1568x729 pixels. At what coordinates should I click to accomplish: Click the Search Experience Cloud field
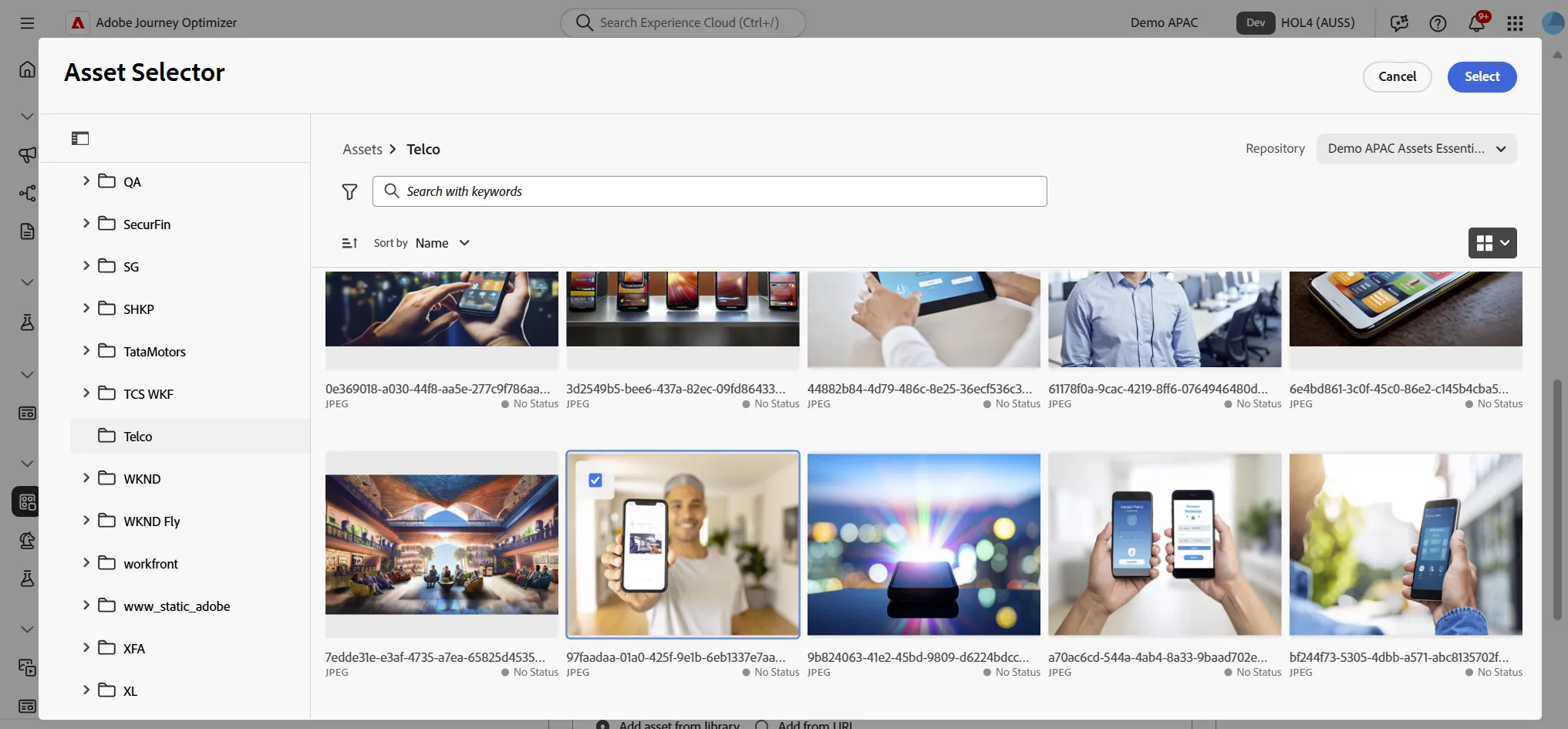coord(683,22)
